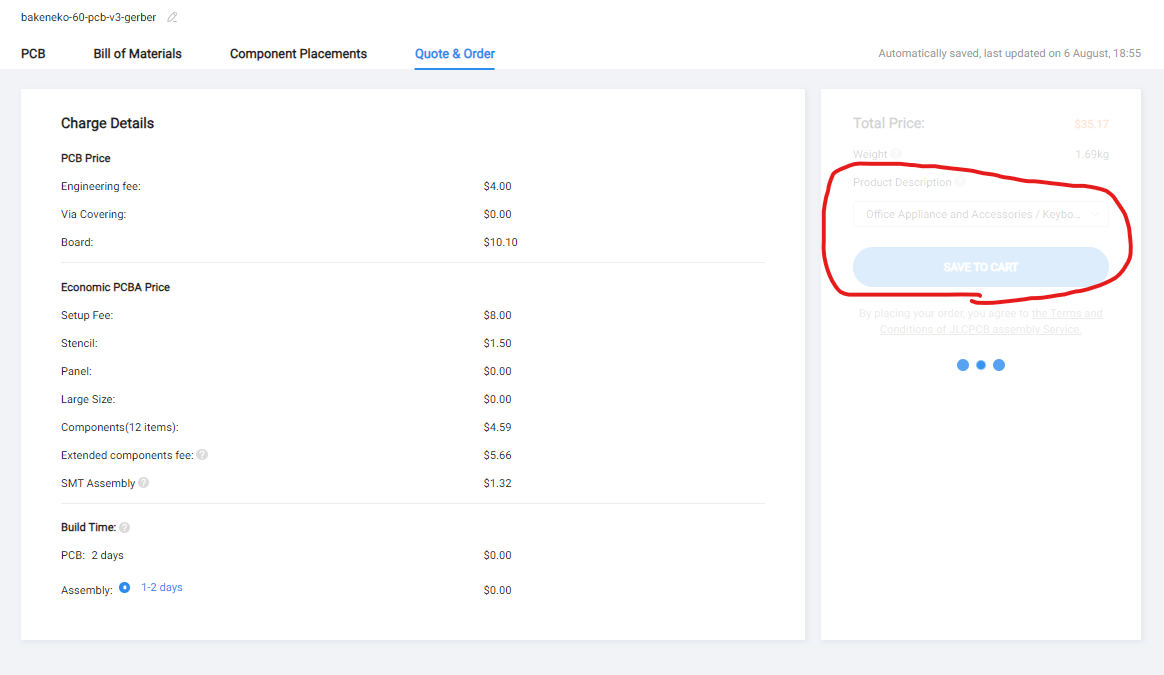Click the $4.59 components price
The width and height of the screenshot is (1164, 675).
tap(497, 427)
